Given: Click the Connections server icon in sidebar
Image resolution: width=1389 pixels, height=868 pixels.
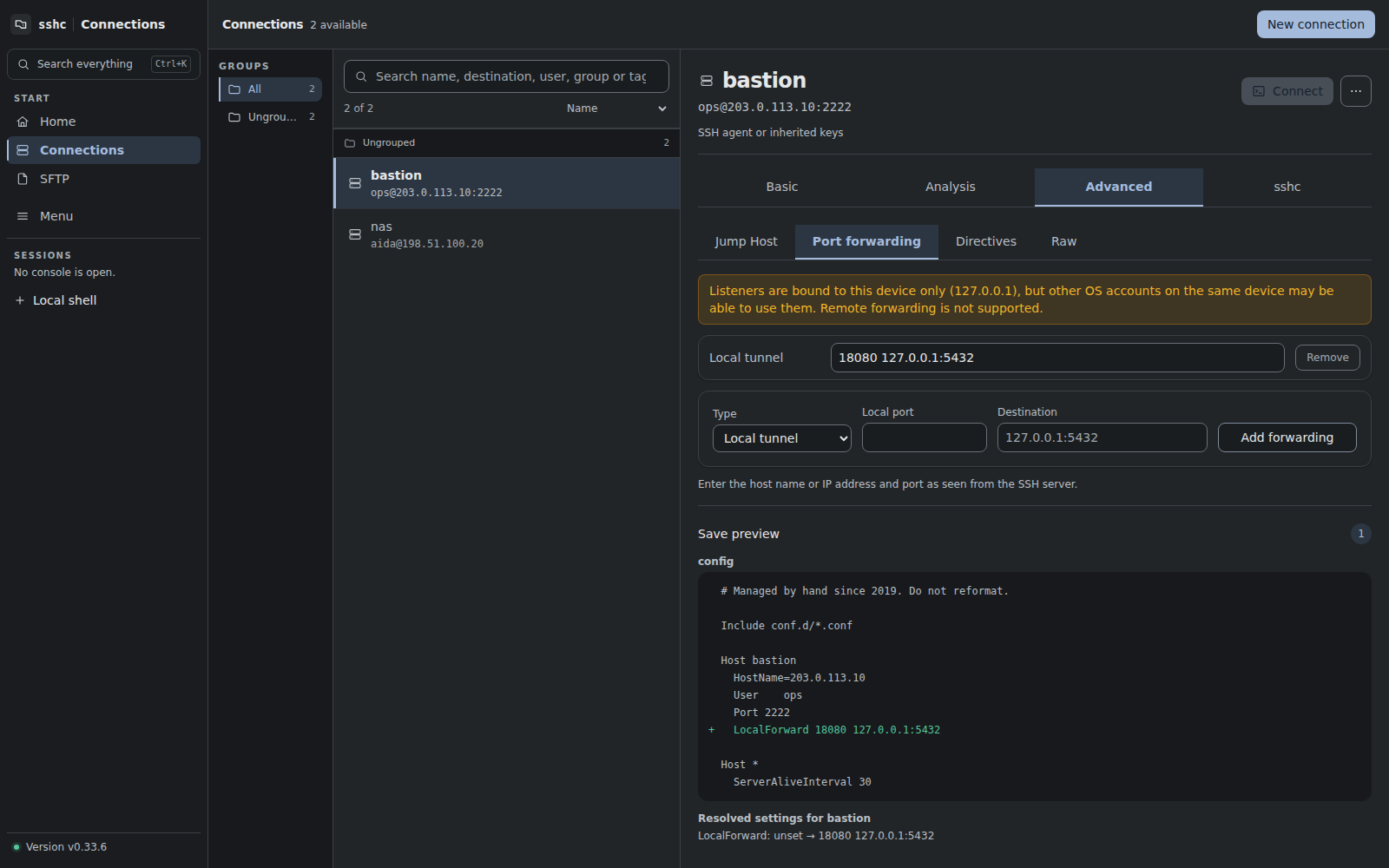Looking at the screenshot, I should pos(23,150).
